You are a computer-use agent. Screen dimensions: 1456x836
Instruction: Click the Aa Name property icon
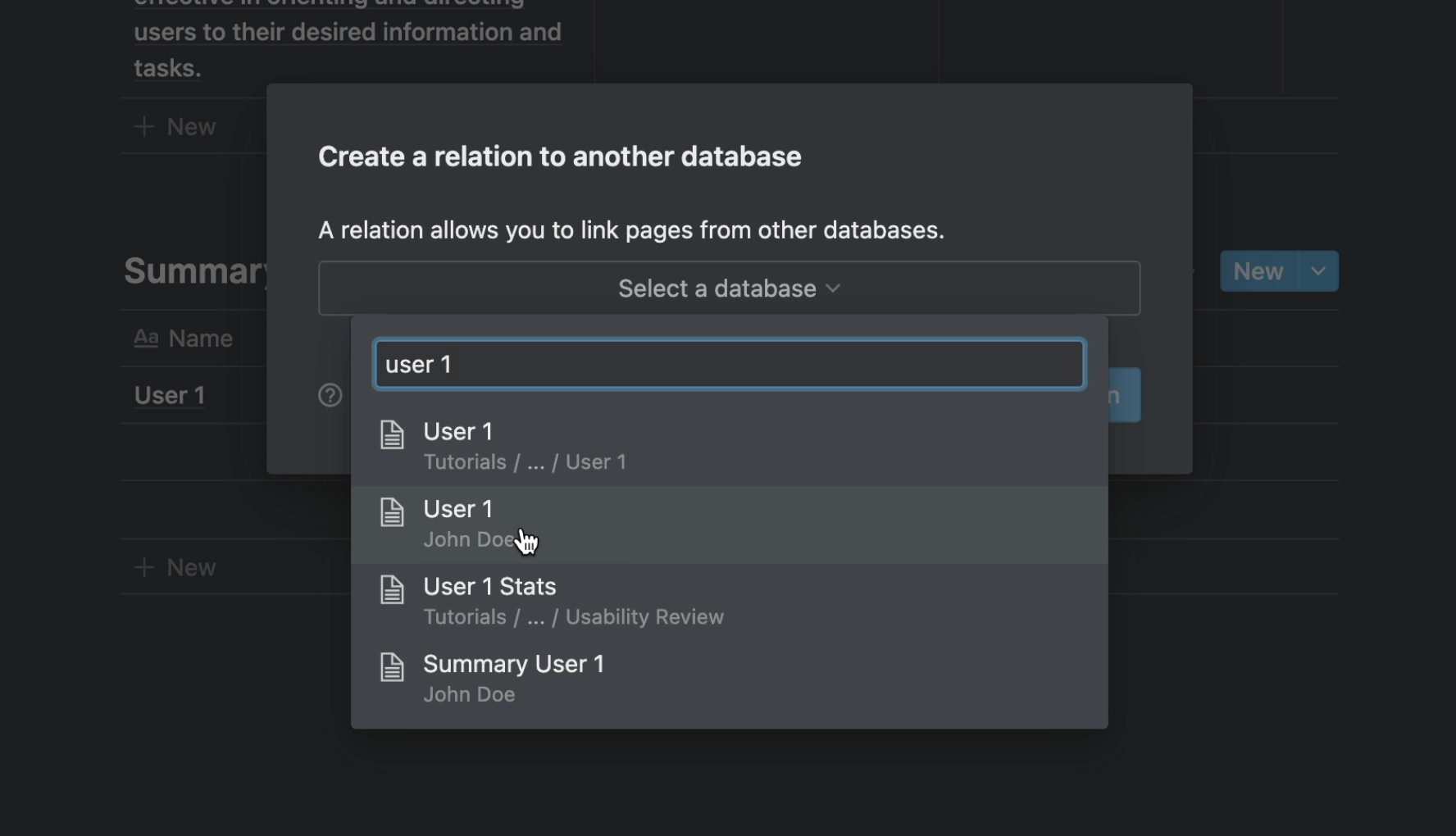click(146, 338)
